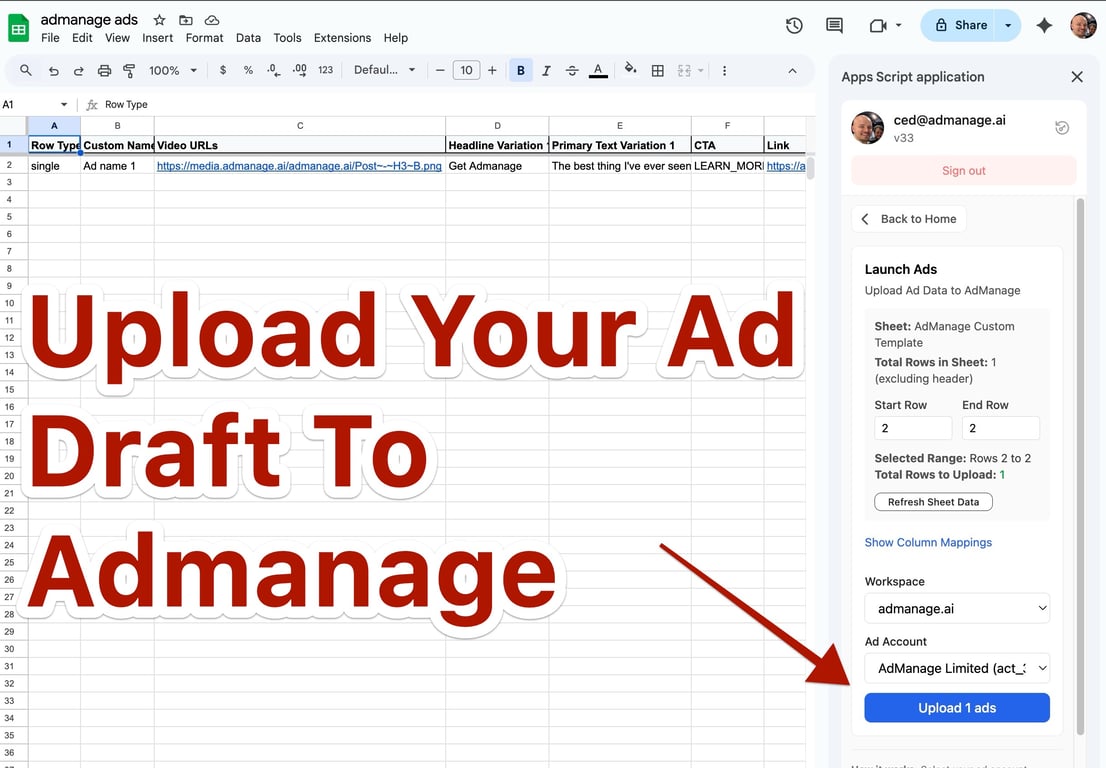This screenshot has width=1106, height=768.
Task: Open the Ad Account dropdown
Action: pos(957,668)
